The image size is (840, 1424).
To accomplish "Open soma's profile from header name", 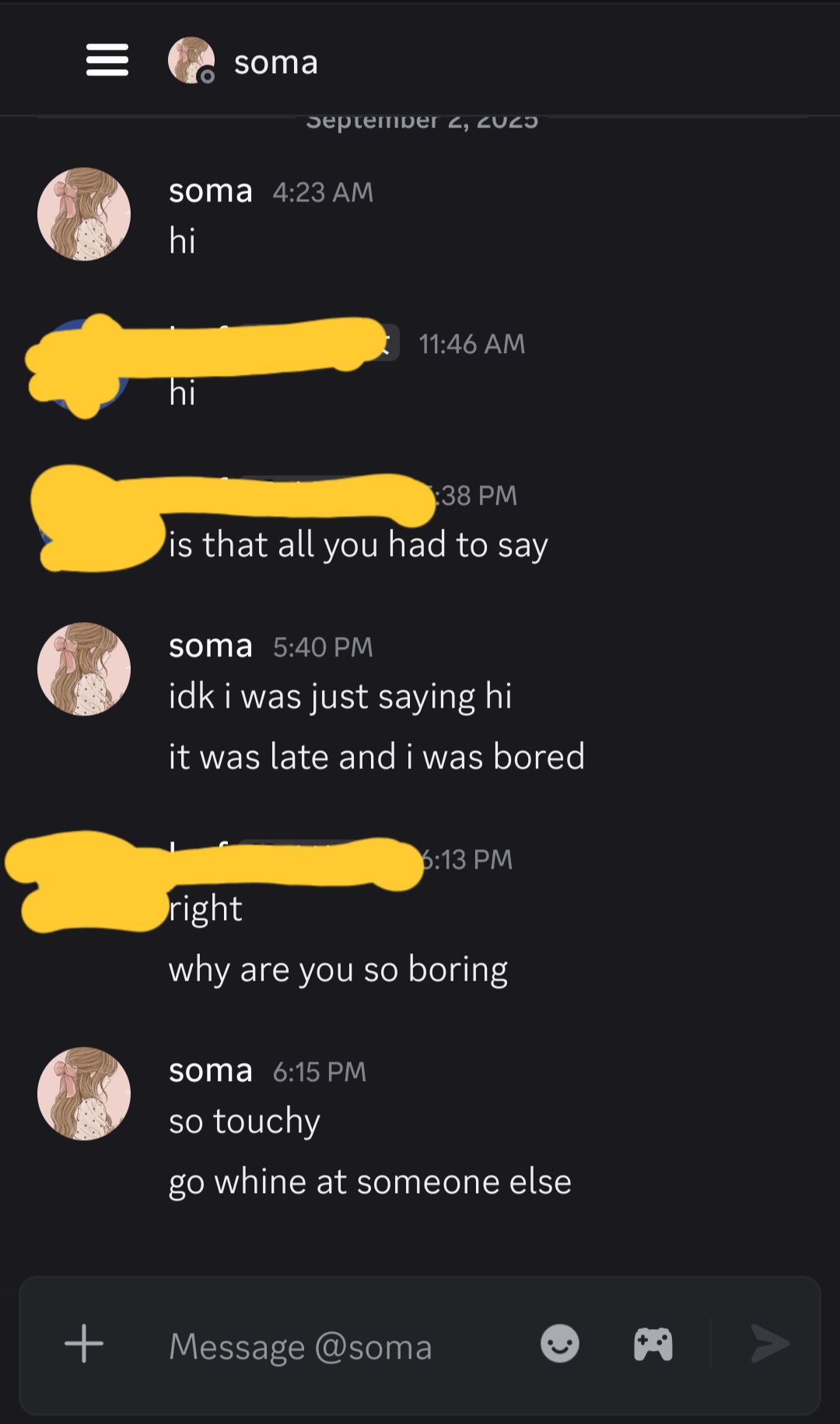I will point(276,62).
